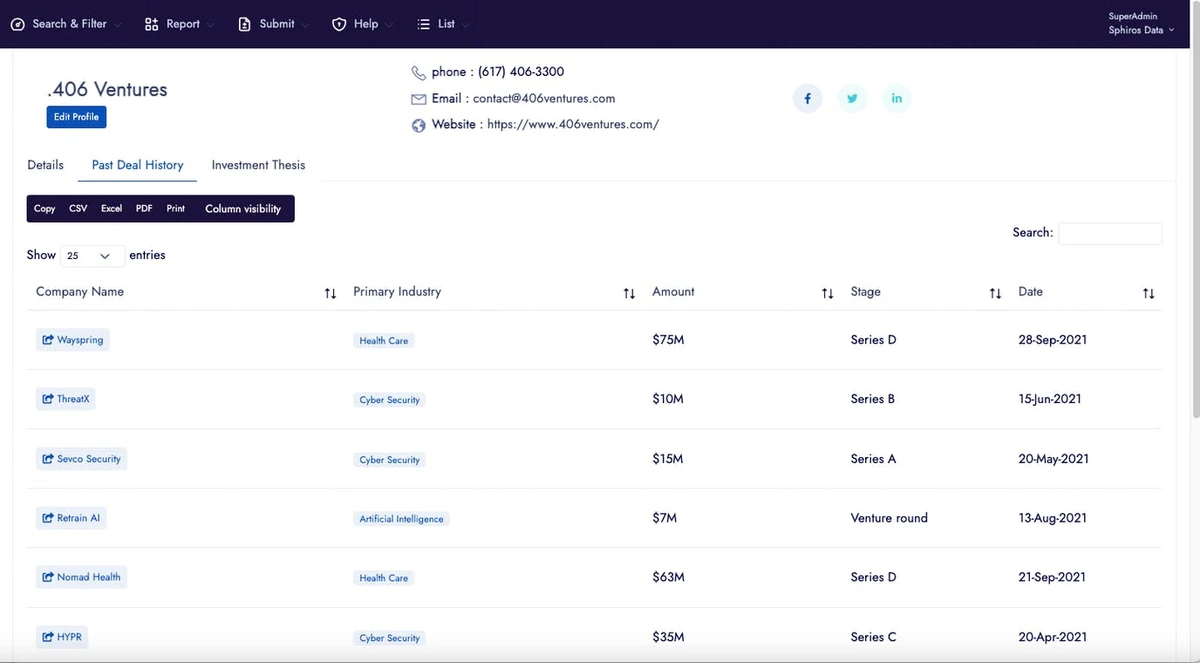This screenshot has width=1200, height=663.
Task: Export the table to Excel
Action: 111,209
